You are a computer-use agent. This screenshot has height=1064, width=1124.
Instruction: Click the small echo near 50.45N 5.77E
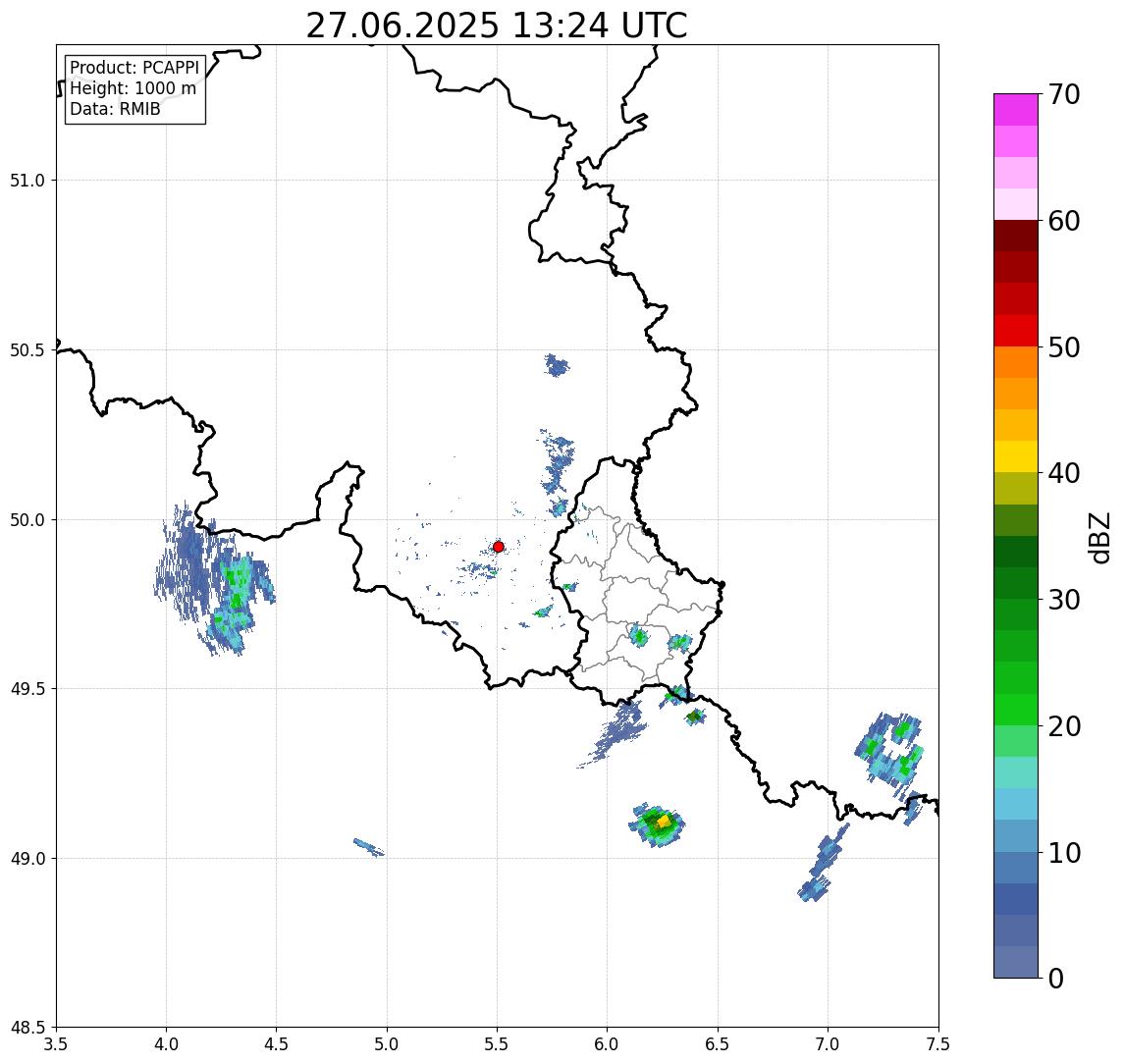point(557,366)
